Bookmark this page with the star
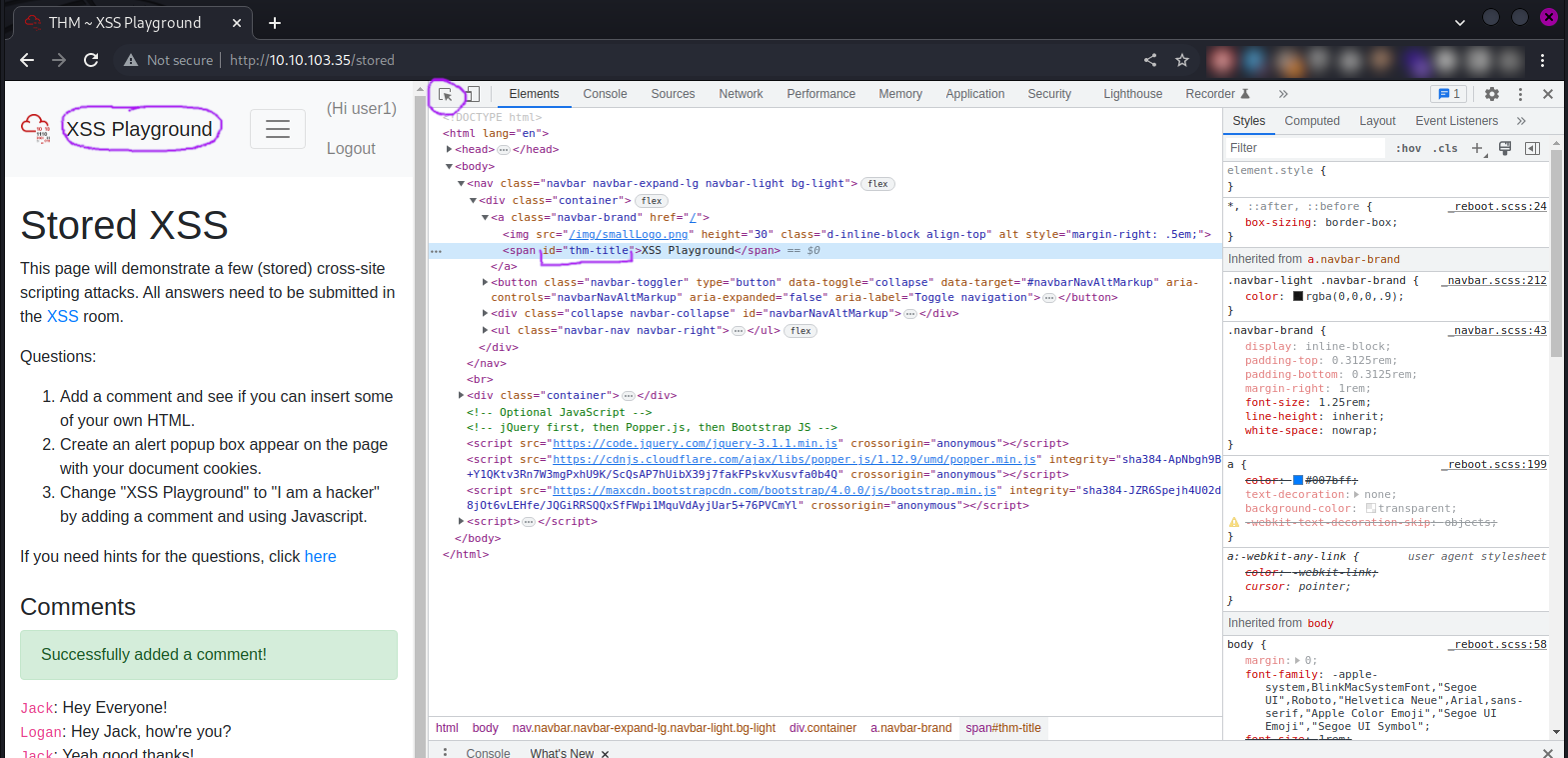The image size is (1568, 758). [x=1182, y=60]
